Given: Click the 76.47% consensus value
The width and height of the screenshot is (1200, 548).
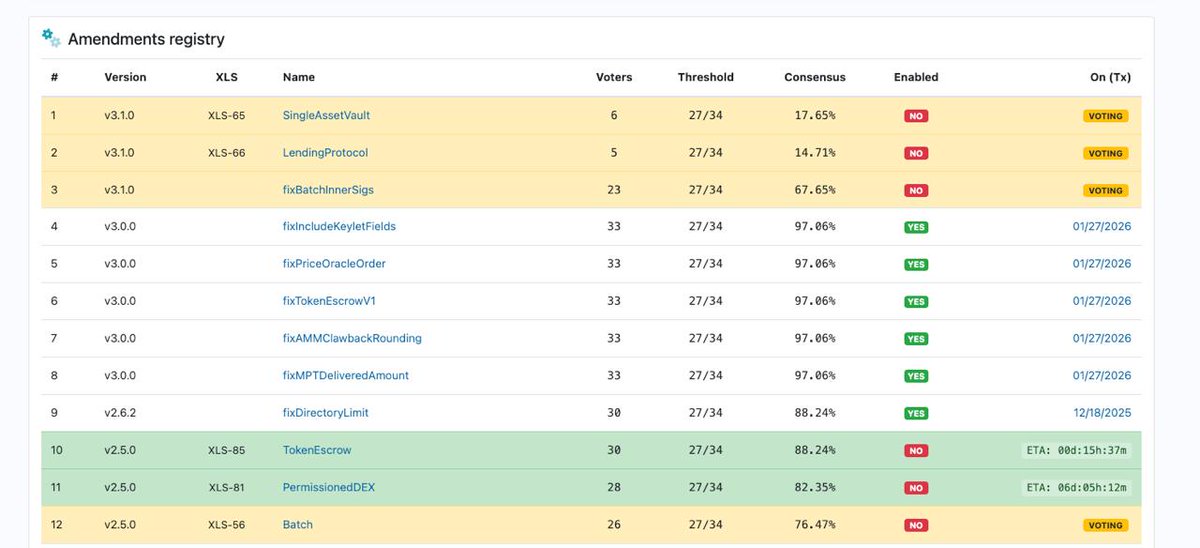Looking at the screenshot, I should pos(815,524).
